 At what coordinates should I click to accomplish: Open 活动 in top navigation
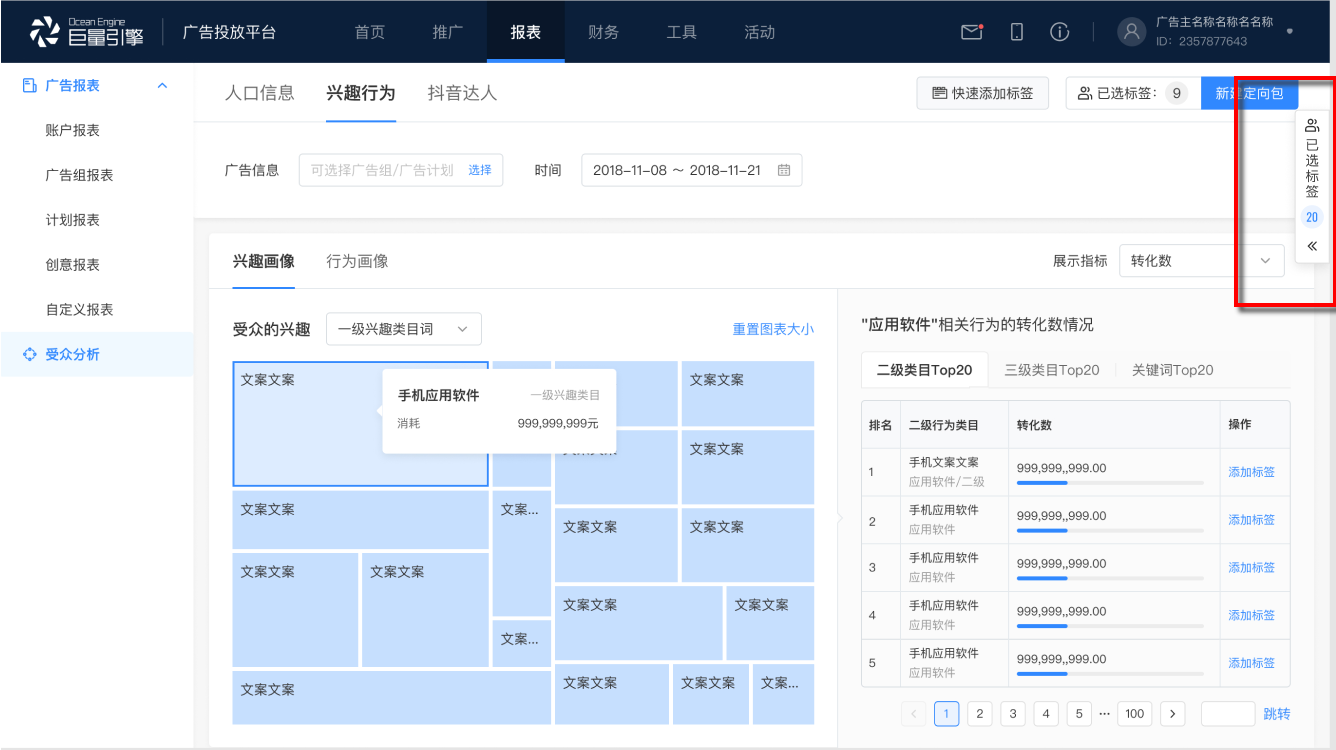pos(760,32)
